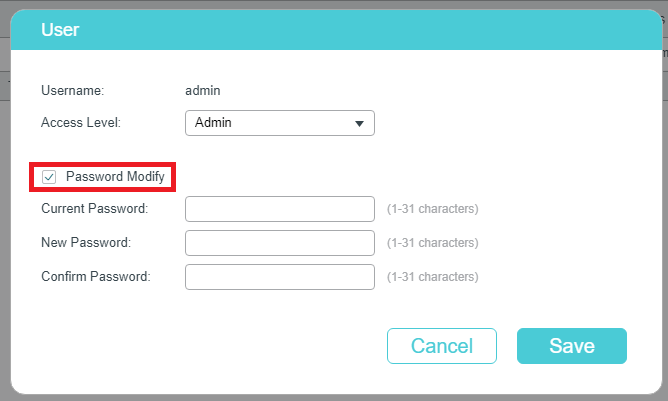The image size is (668, 401).
Task: Click the character hint beside Confirm Password
Action: pos(432,277)
